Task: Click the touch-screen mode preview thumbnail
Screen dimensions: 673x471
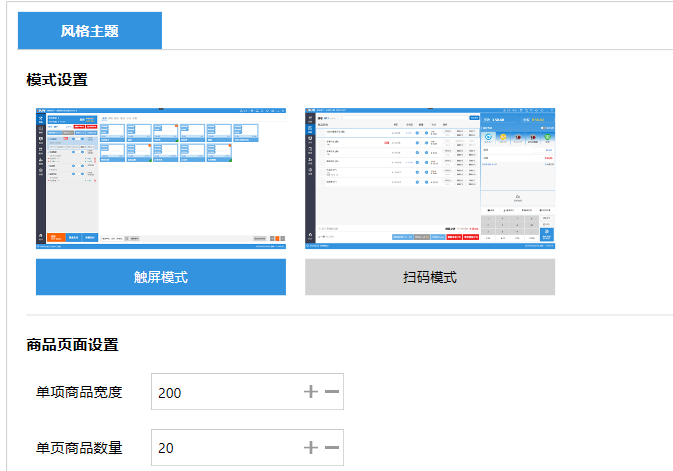Action: tap(161, 177)
